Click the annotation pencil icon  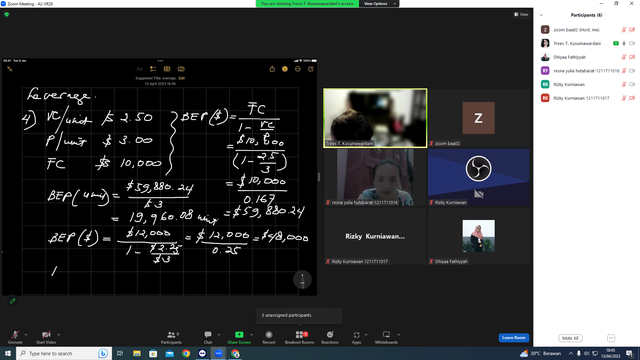pos(13,301)
